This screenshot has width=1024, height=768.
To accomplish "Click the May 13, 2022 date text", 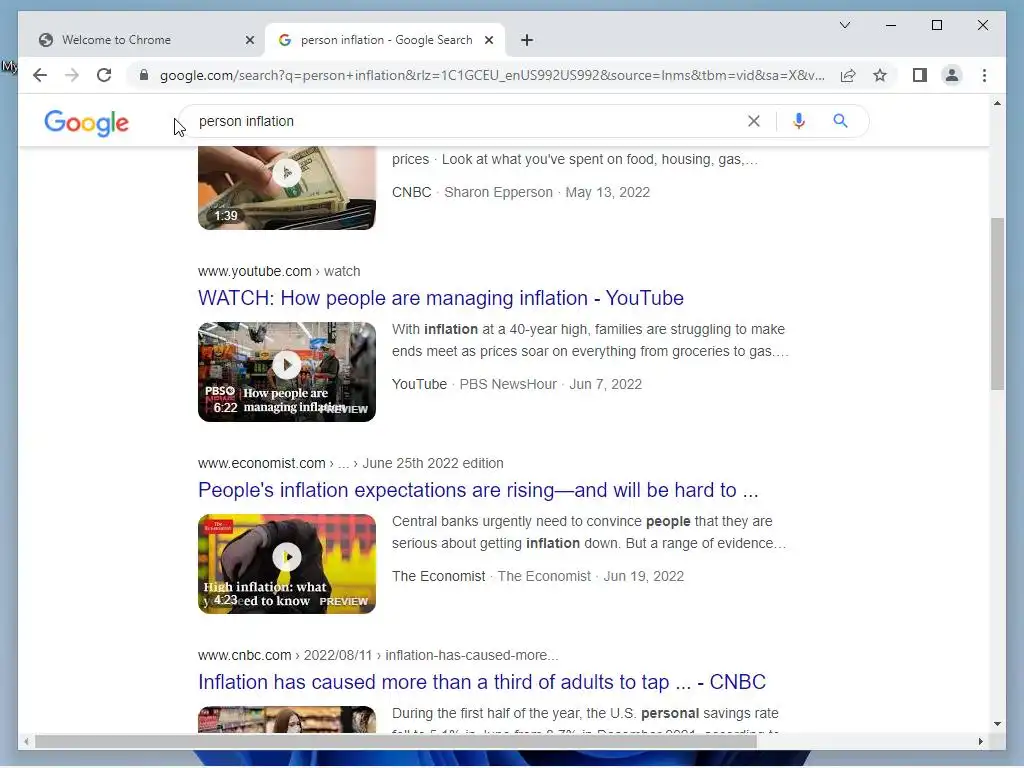I will (x=607, y=192).
